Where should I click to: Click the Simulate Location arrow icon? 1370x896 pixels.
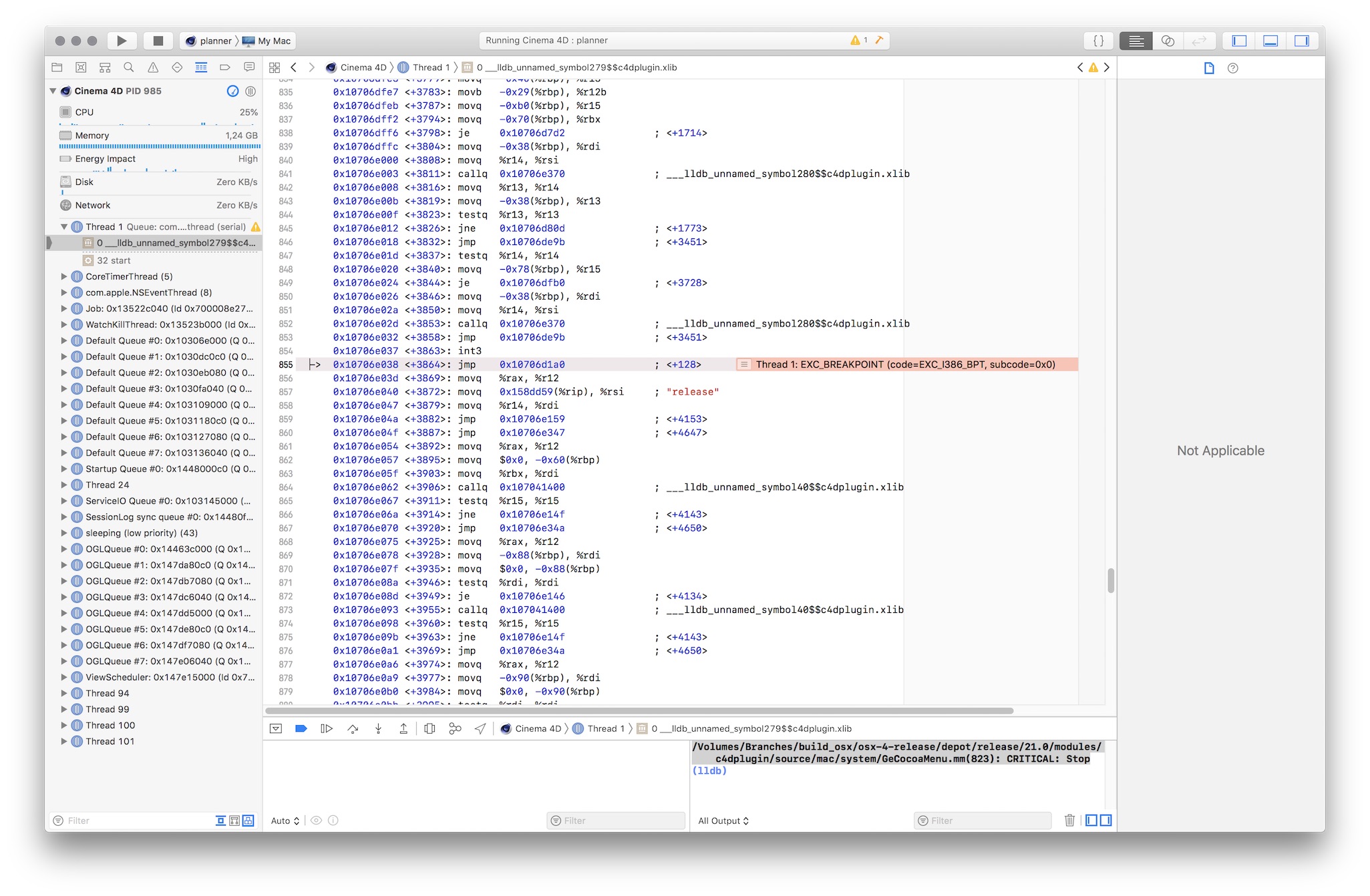pyautogui.click(x=480, y=729)
